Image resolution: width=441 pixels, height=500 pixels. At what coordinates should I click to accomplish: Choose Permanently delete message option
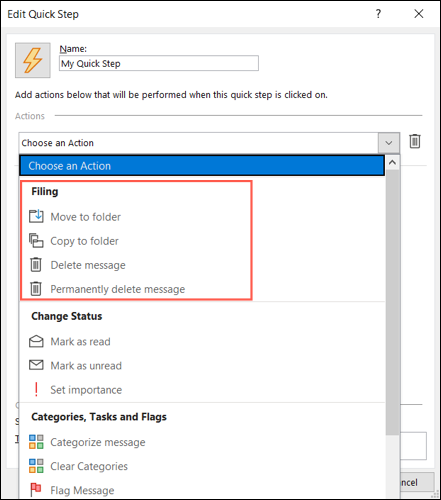[x=117, y=289]
